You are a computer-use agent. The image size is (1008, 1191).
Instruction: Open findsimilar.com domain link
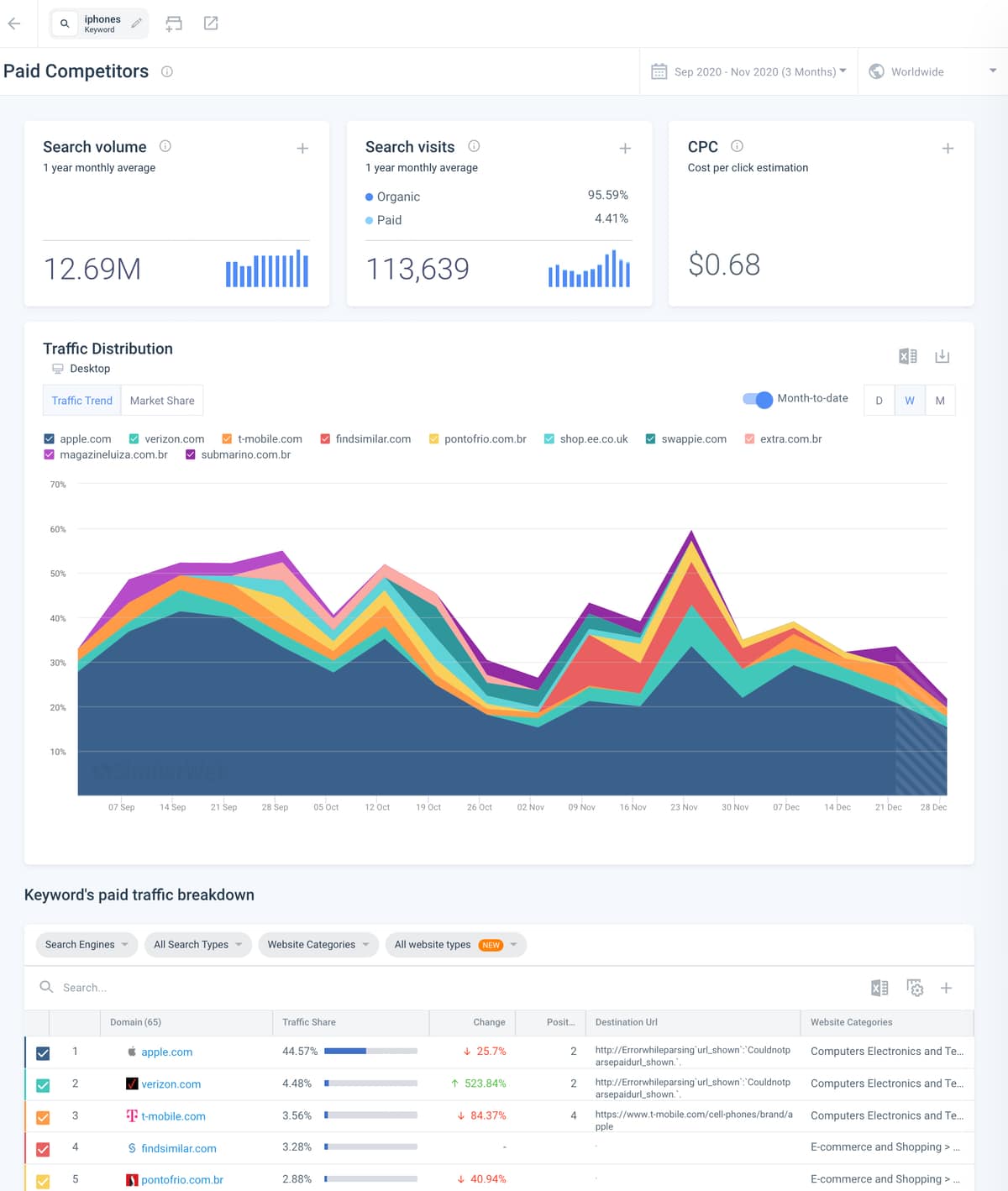(x=179, y=1148)
